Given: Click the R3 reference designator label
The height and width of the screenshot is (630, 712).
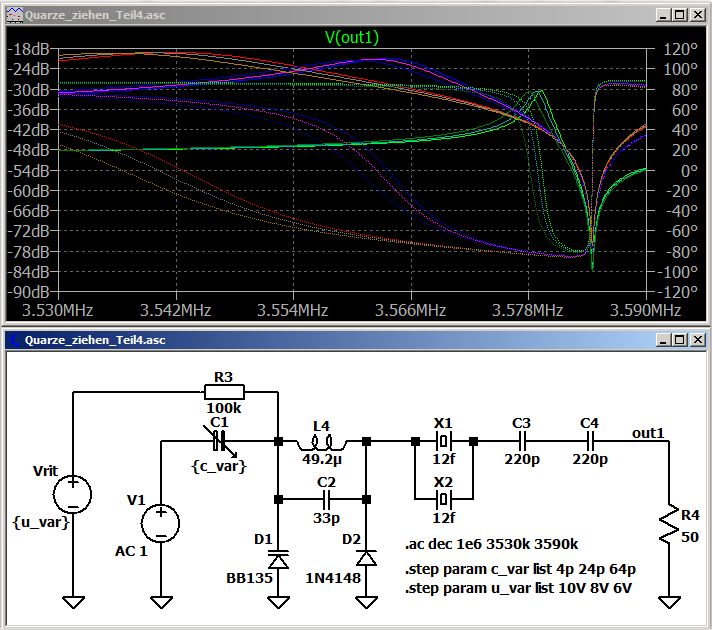Looking at the screenshot, I should click(223, 377).
